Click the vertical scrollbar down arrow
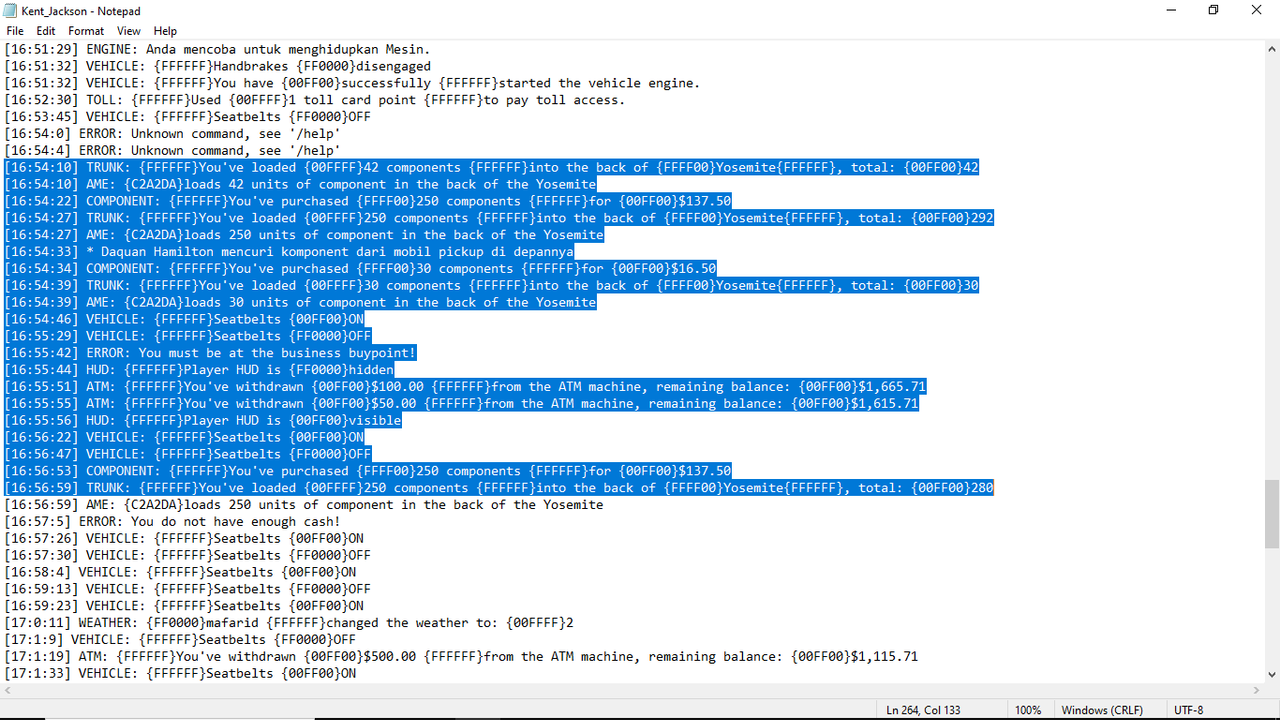 1271,674
